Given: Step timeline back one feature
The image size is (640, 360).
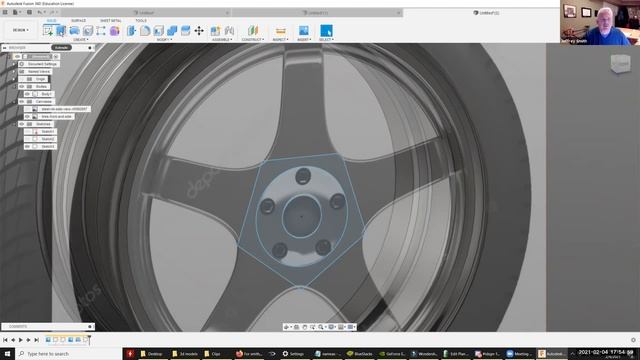Looking at the screenshot, I should click(13, 340).
